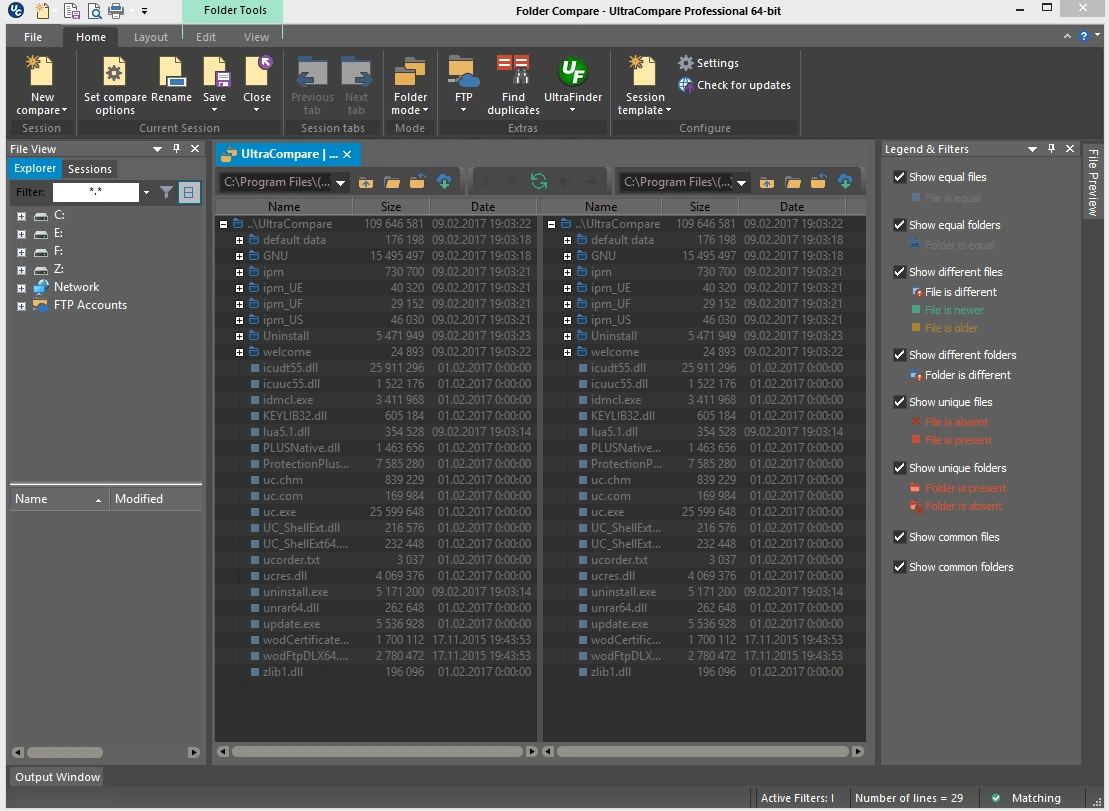This screenshot has height=811, width=1109.
Task: Click the Close session icon
Action: click(257, 71)
